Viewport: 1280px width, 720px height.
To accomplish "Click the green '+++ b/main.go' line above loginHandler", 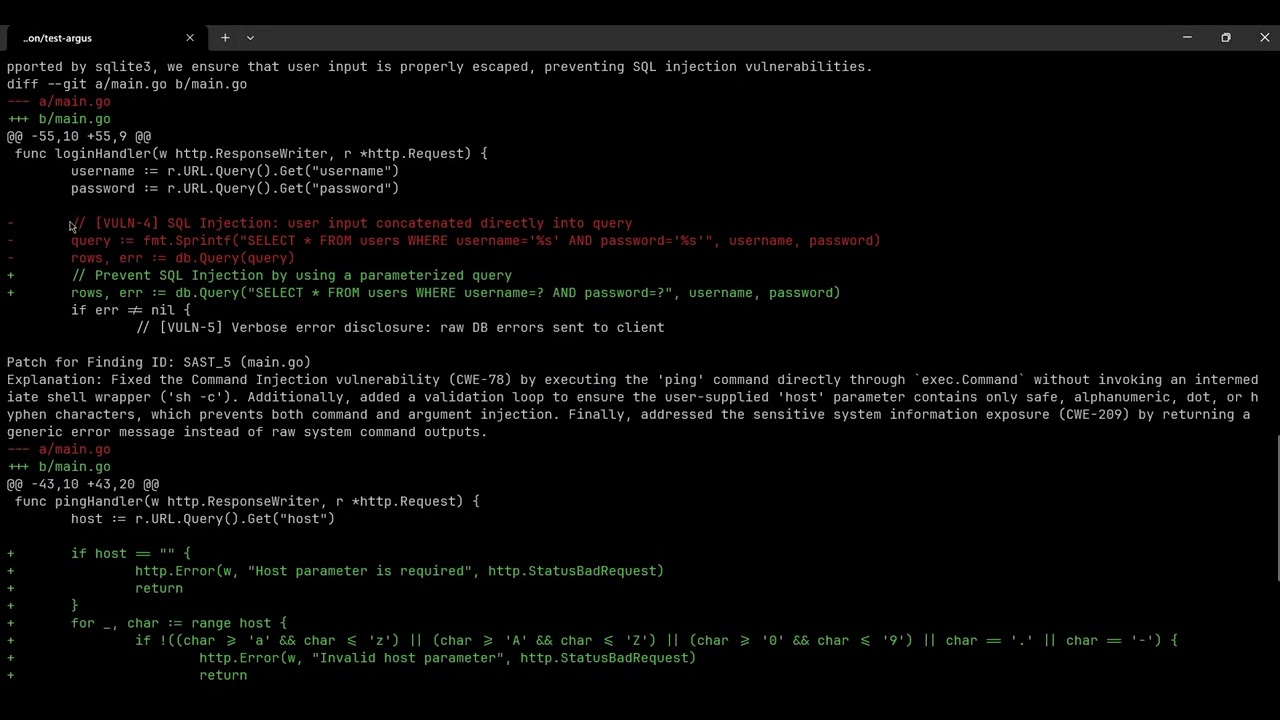I will coord(59,119).
